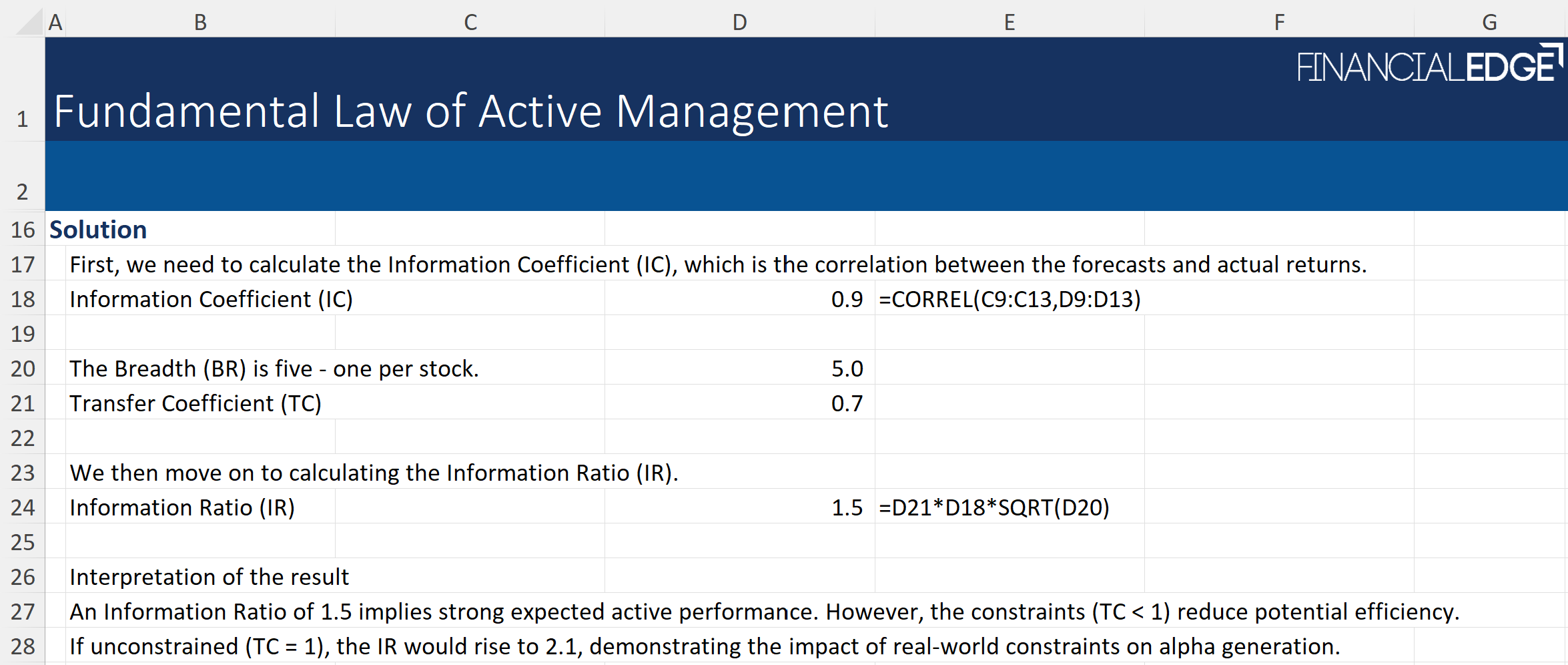The image size is (1568, 665).
Task: Click the Breadth value 5.0 cell
Action: 739,369
